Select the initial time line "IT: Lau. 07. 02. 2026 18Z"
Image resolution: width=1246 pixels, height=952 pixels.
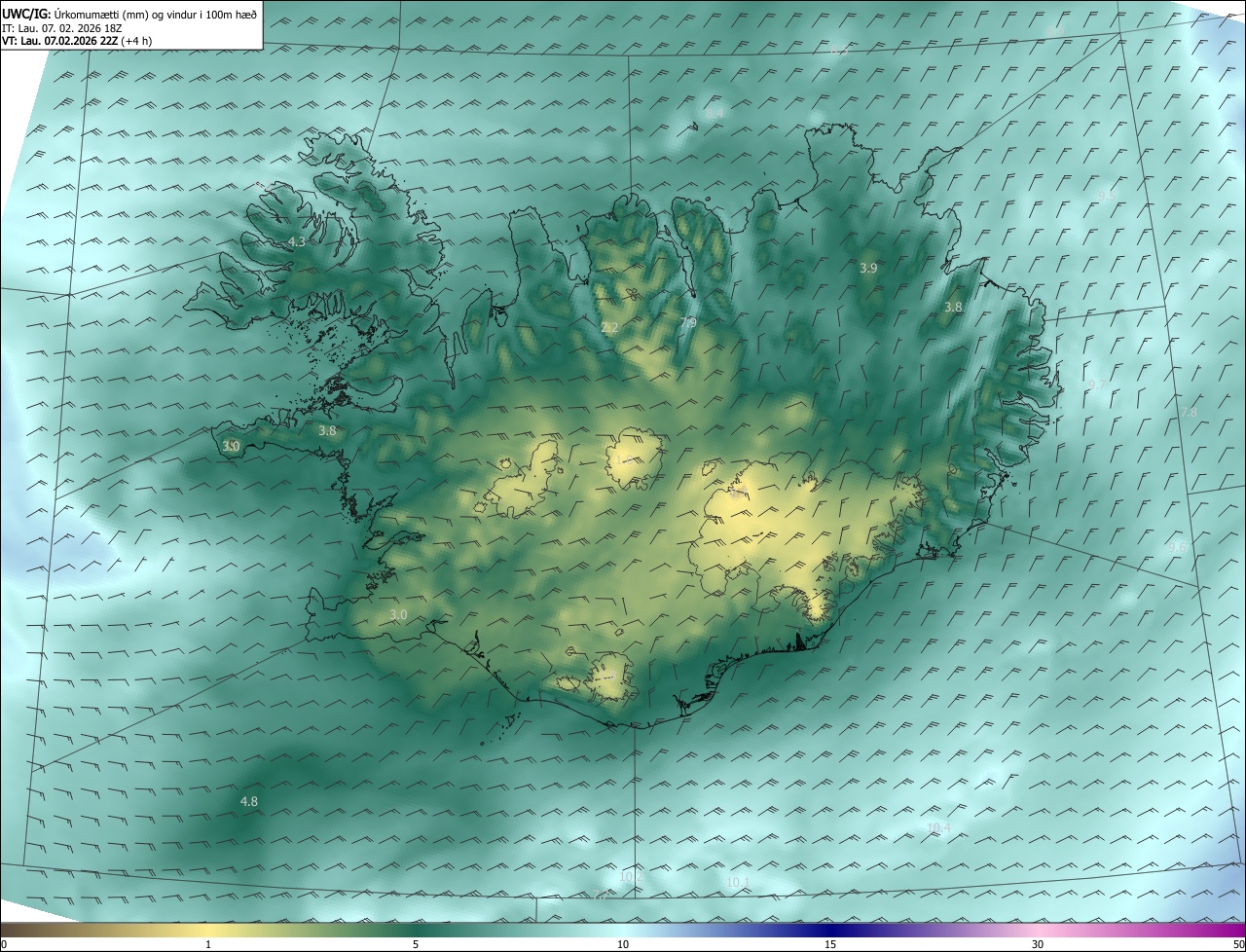(63, 28)
